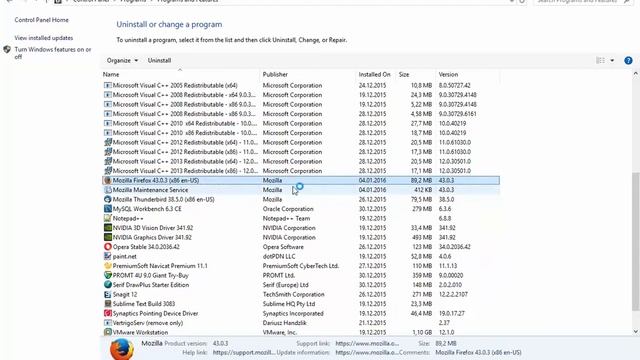640x360 pixels.
Task: Click the 8.0.50727.42 version cell
Action: point(454,85)
